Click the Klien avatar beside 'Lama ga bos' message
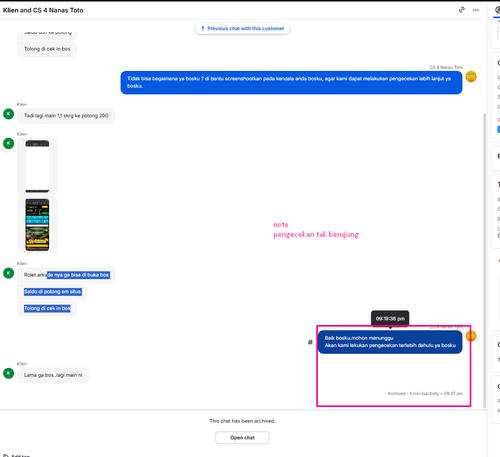Image resolution: width=500 pixels, height=457 pixels. (9, 373)
